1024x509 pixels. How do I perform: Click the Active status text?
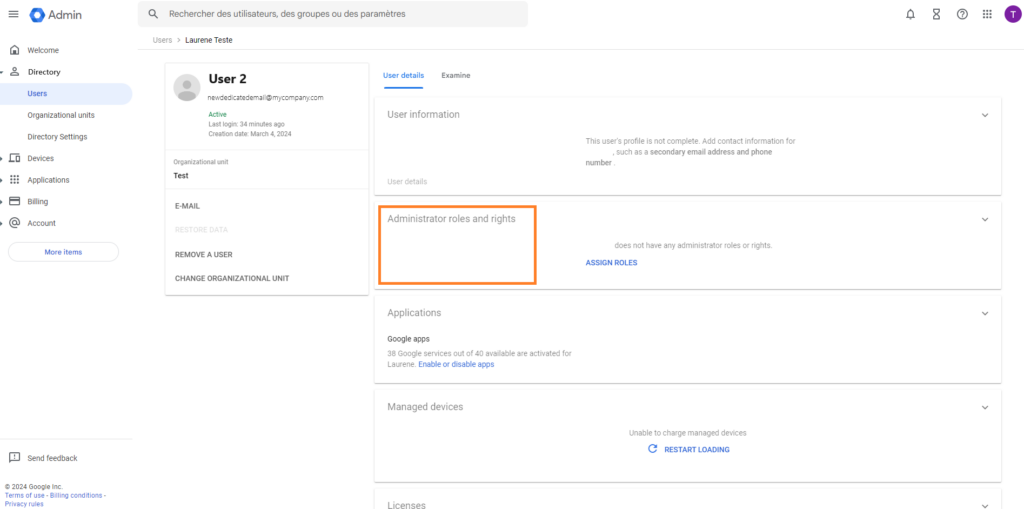pyautogui.click(x=217, y=114)
